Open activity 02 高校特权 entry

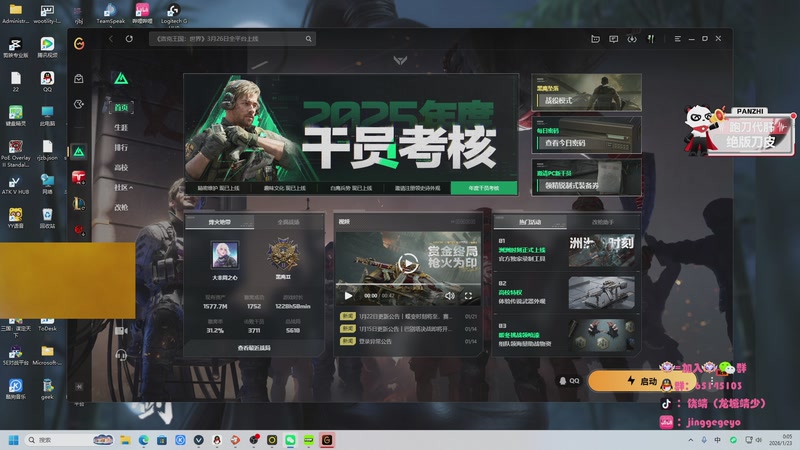pyautogui.click(x=566, y=293)
